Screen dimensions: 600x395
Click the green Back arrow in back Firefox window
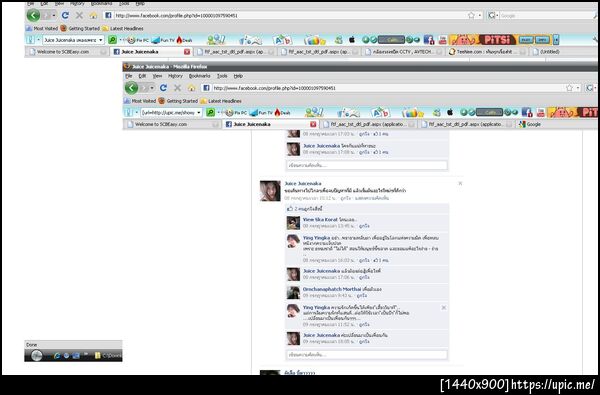pos(33,15)
